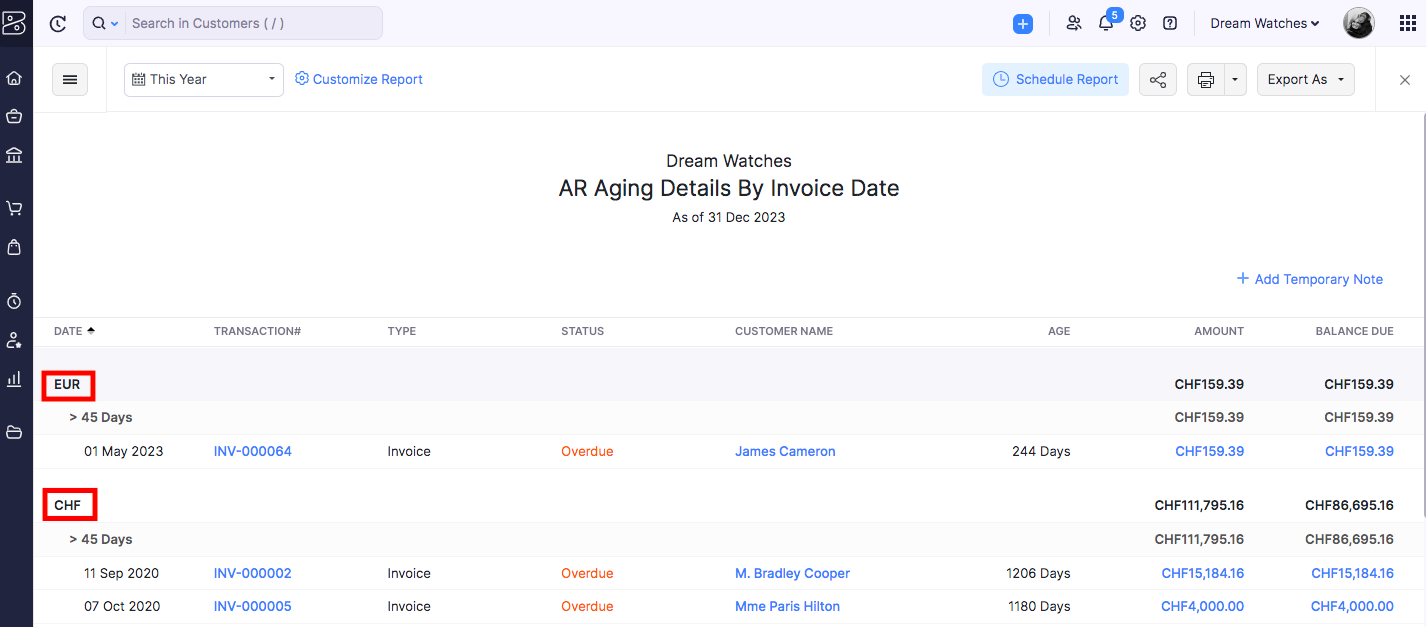Open customer Mme Paris Hilton
Viewport: 1426px width, 627px height.
[787, 606]
